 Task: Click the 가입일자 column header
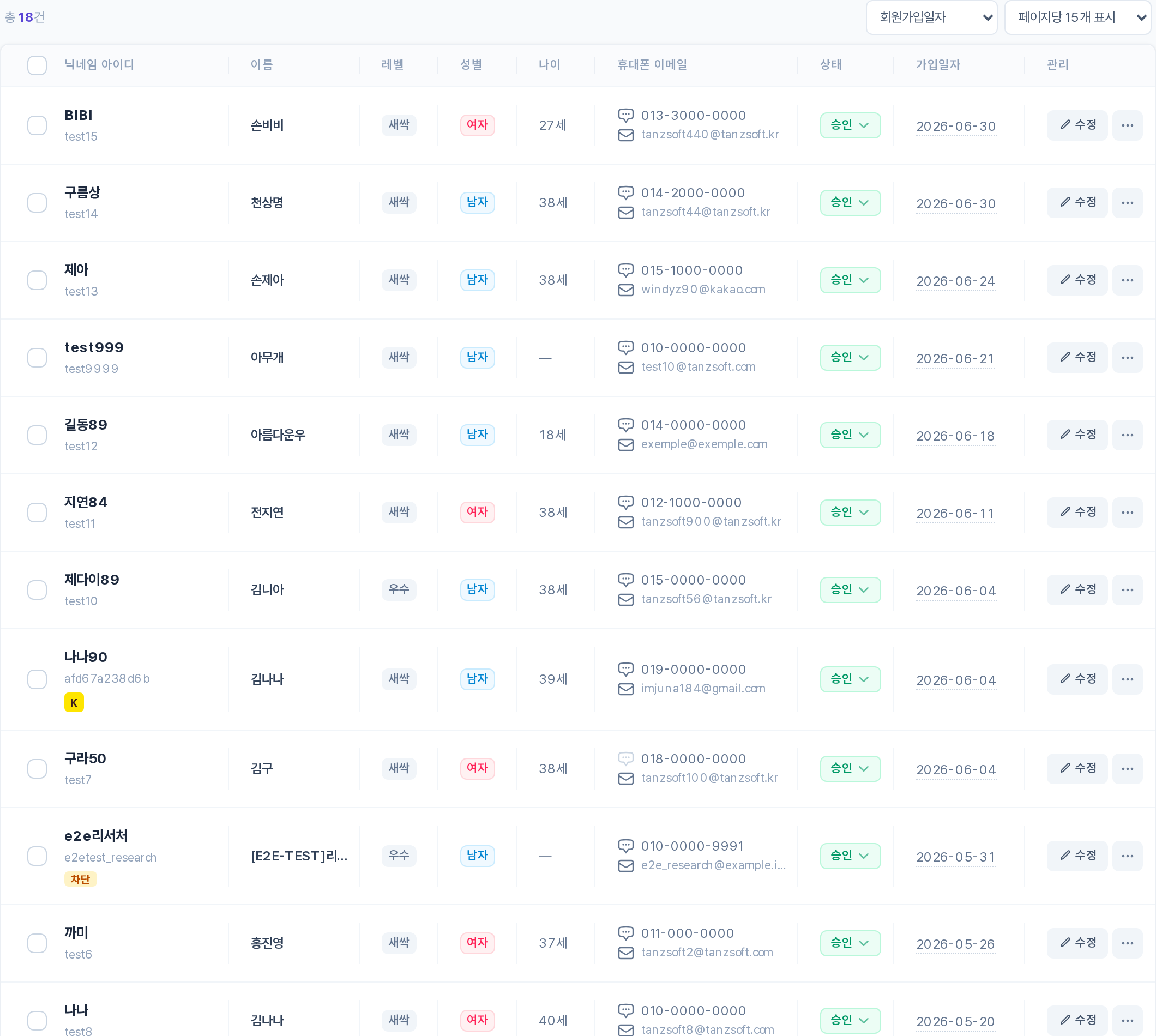tap(937, 65)
